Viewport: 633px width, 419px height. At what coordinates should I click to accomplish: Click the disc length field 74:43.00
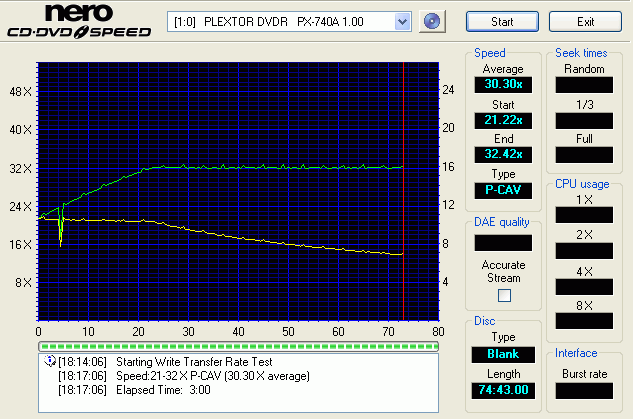click(503, 389)
